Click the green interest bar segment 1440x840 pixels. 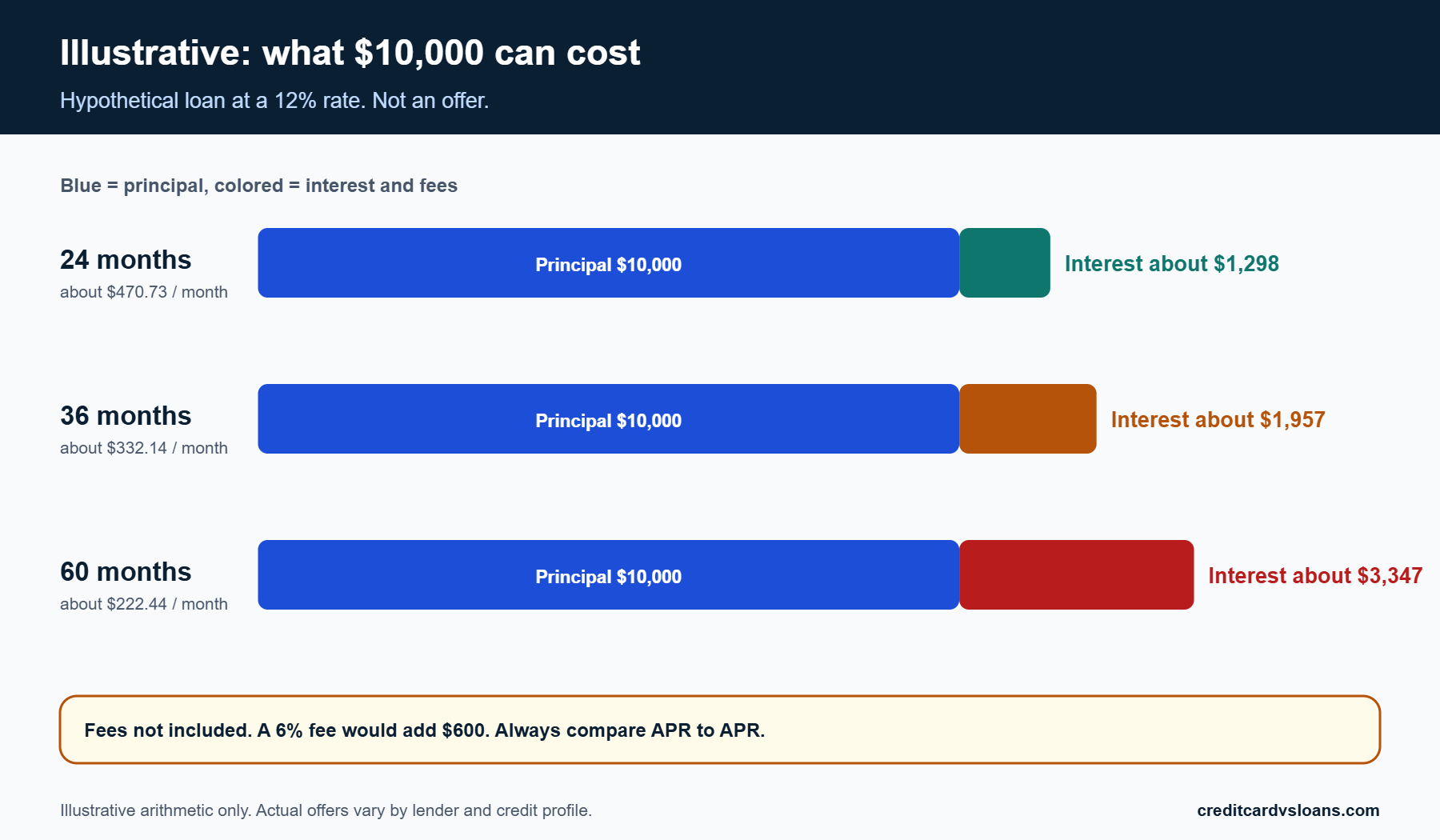click(1005, 263)
